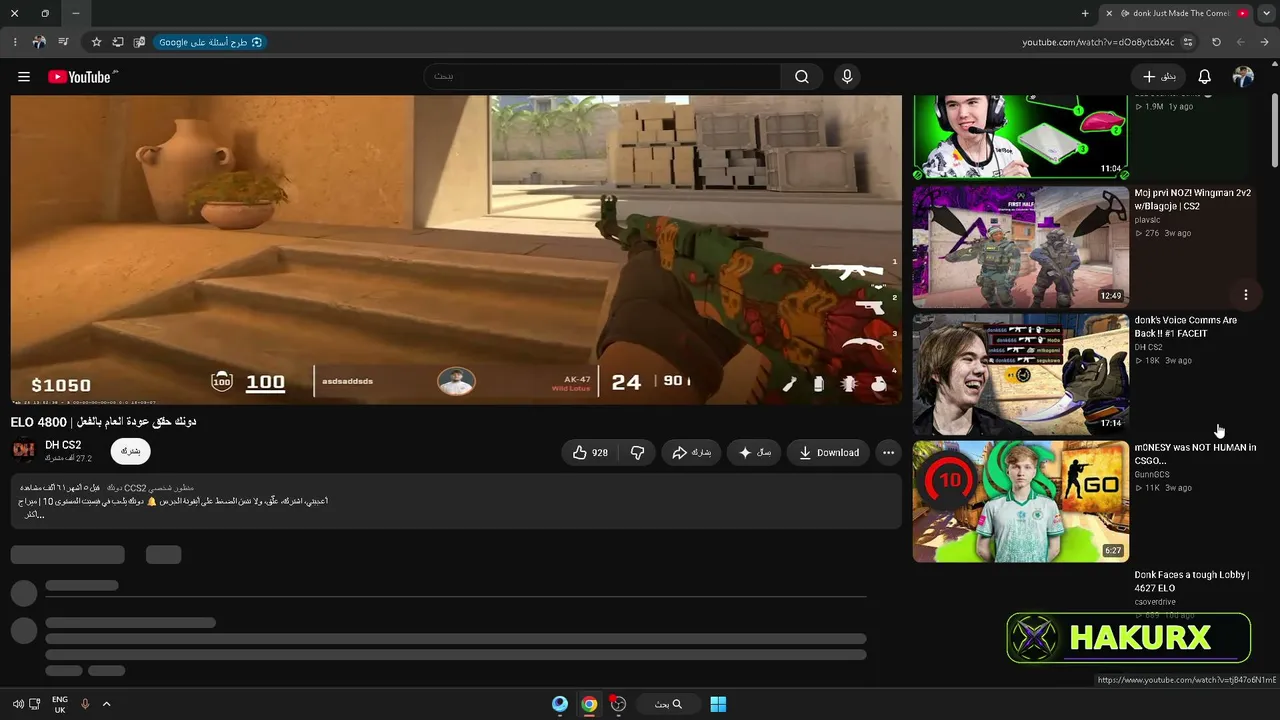Open the Chrome profile avatar
The width and height of the screenshot is (1280, 720).
[39, 42]
